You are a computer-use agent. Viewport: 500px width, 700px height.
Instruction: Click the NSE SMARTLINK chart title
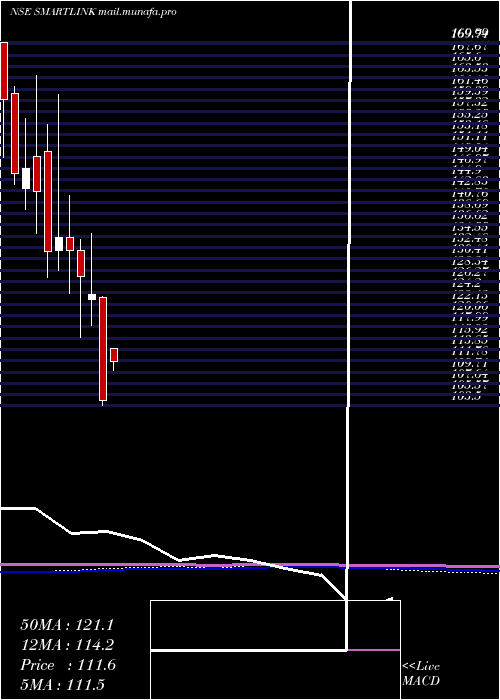point(93,12)
